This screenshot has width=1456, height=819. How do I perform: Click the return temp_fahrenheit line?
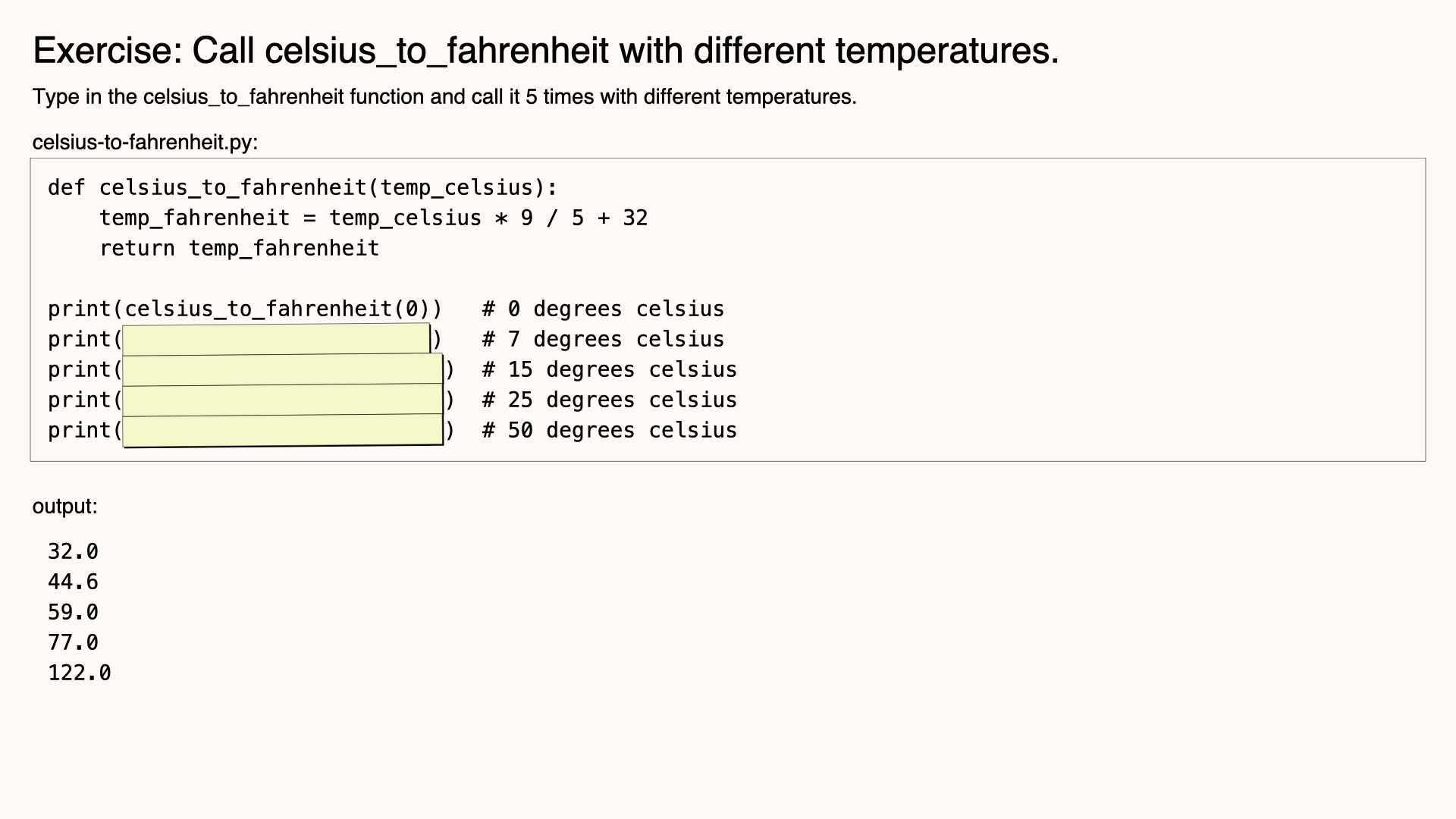[239, 248]
